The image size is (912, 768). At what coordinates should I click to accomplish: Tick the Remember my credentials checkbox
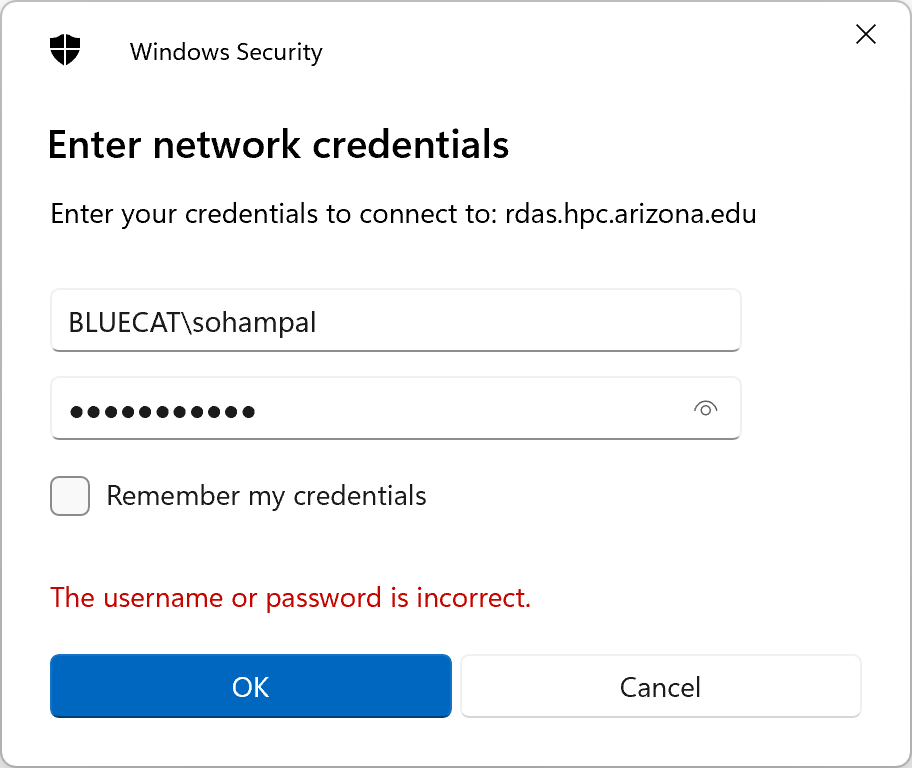point(70,496)
